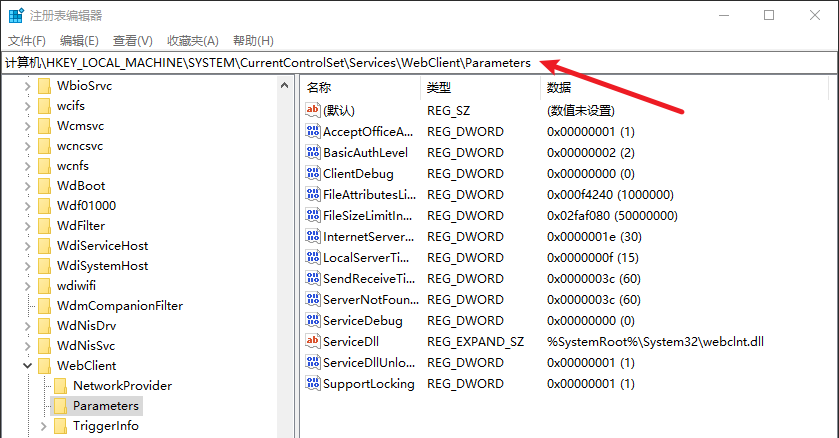839x438 pixels.
Task: Click the Registry Editor app icon in title bar
Action: click(x=17, y=16)
